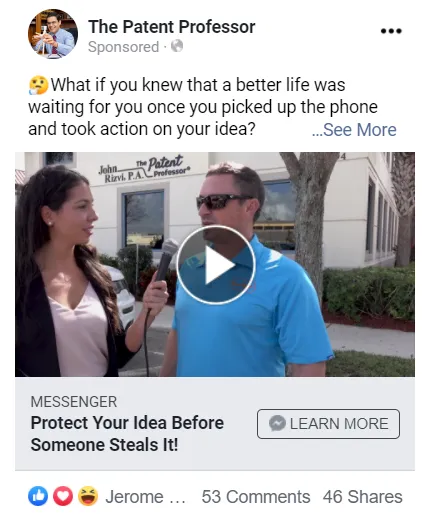This screenshot has width=423, height=515.
Task: Click the blue Like reaction icon
Action: point(38,496)
